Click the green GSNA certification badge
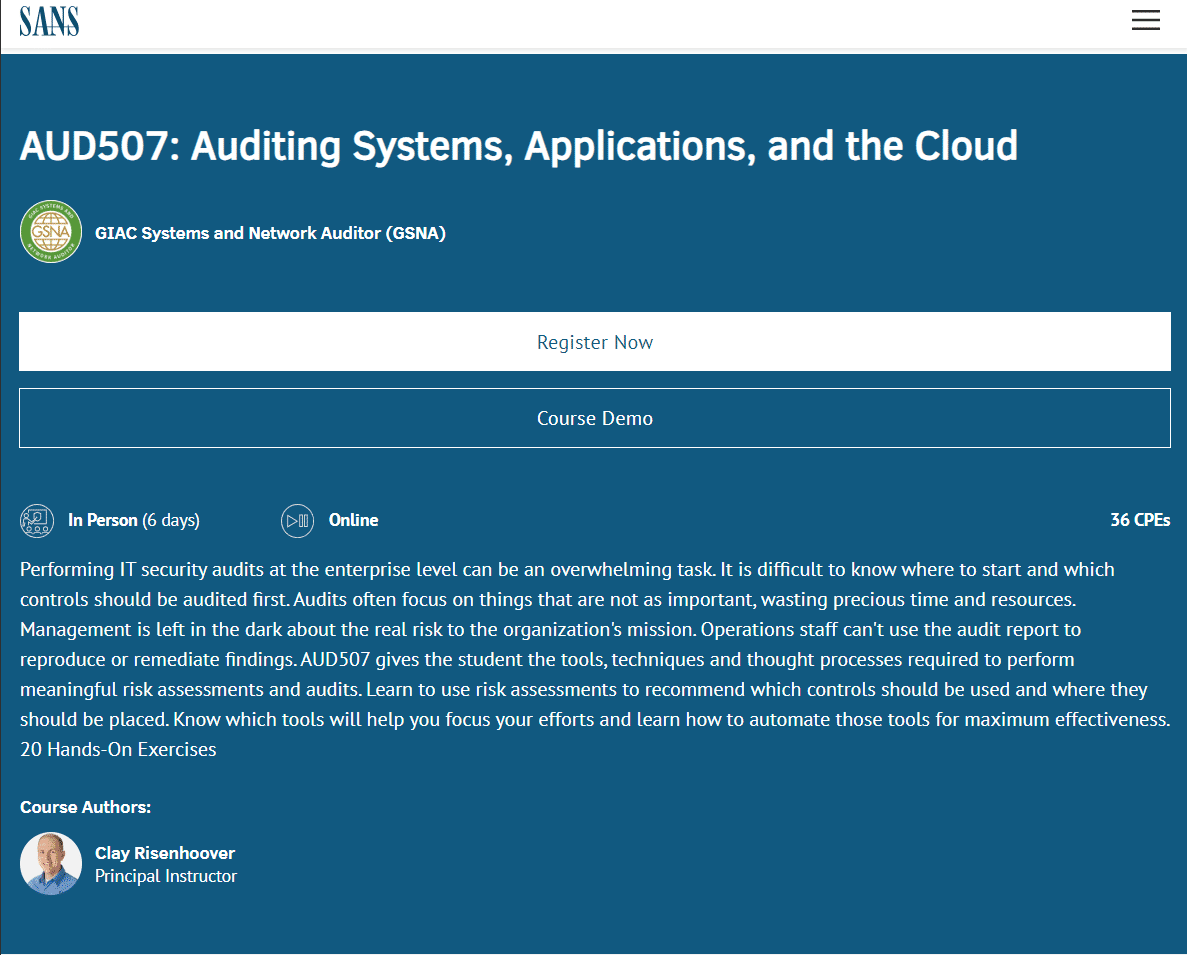Viewport: 1187px width, 955px height. coord(51,232)
